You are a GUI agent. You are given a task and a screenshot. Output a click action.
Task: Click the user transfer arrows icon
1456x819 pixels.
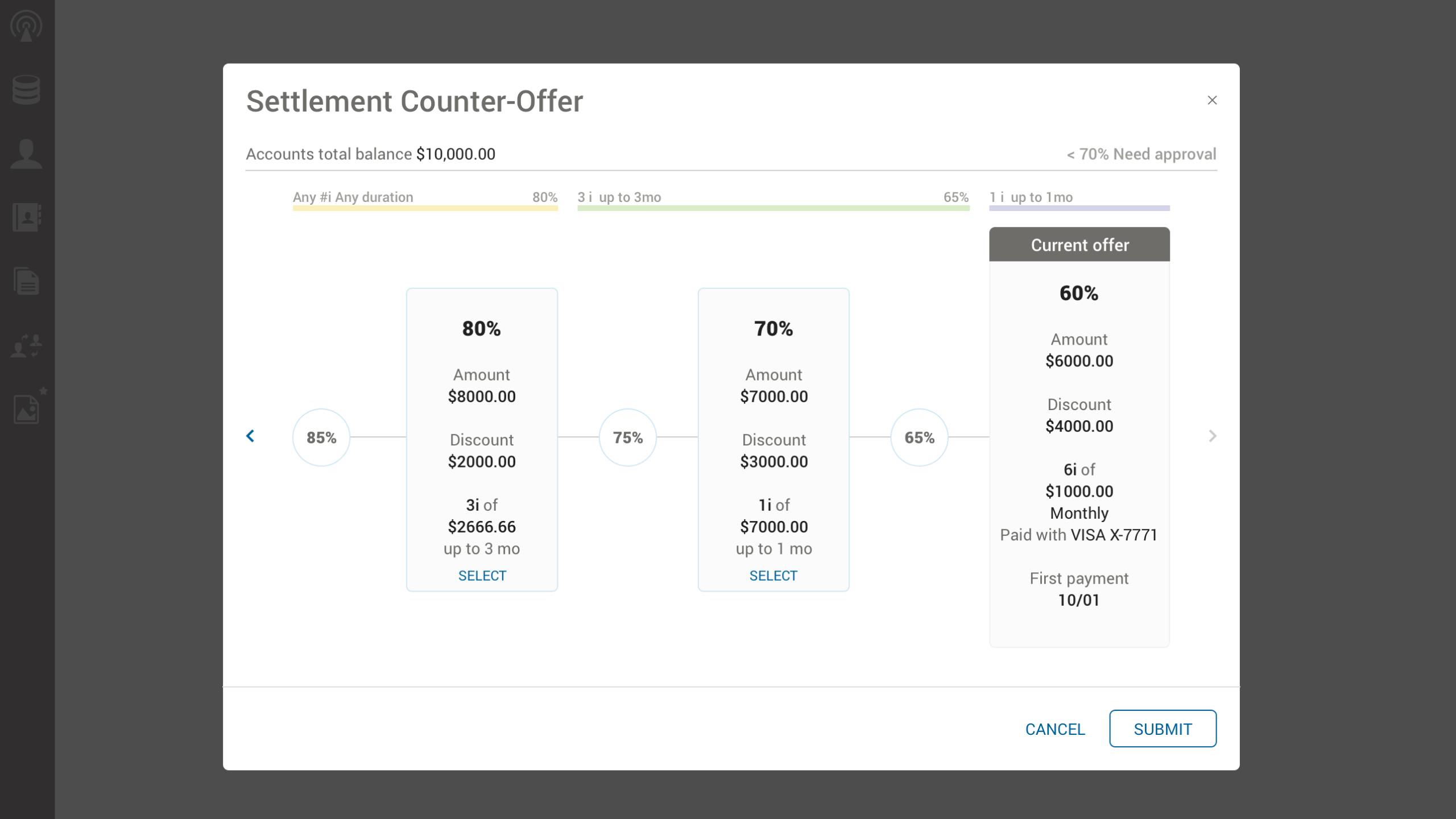26,345
